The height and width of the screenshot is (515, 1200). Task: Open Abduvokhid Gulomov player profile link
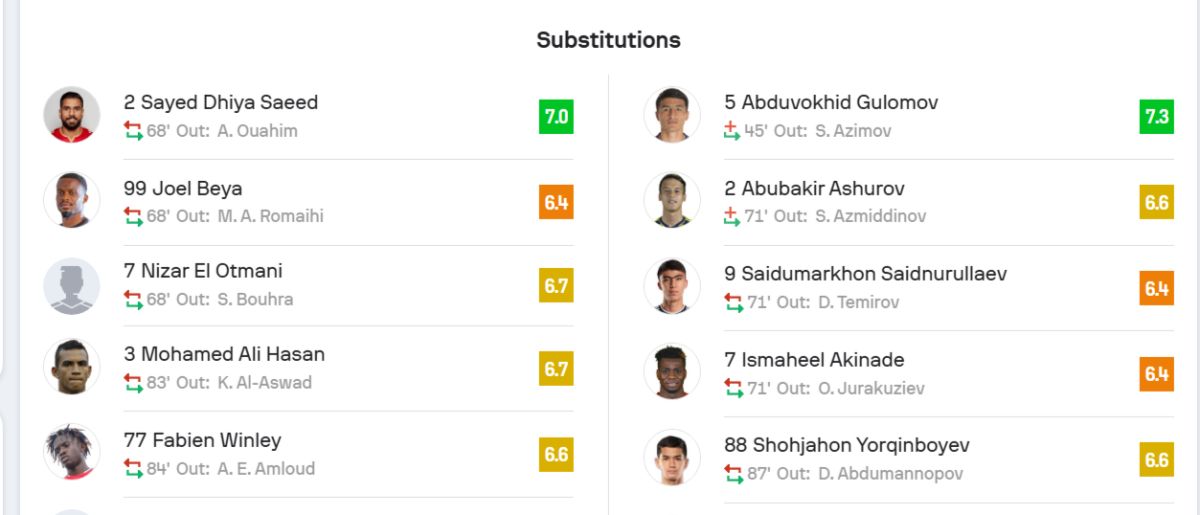pyautogui.click(x=831, y=102)
